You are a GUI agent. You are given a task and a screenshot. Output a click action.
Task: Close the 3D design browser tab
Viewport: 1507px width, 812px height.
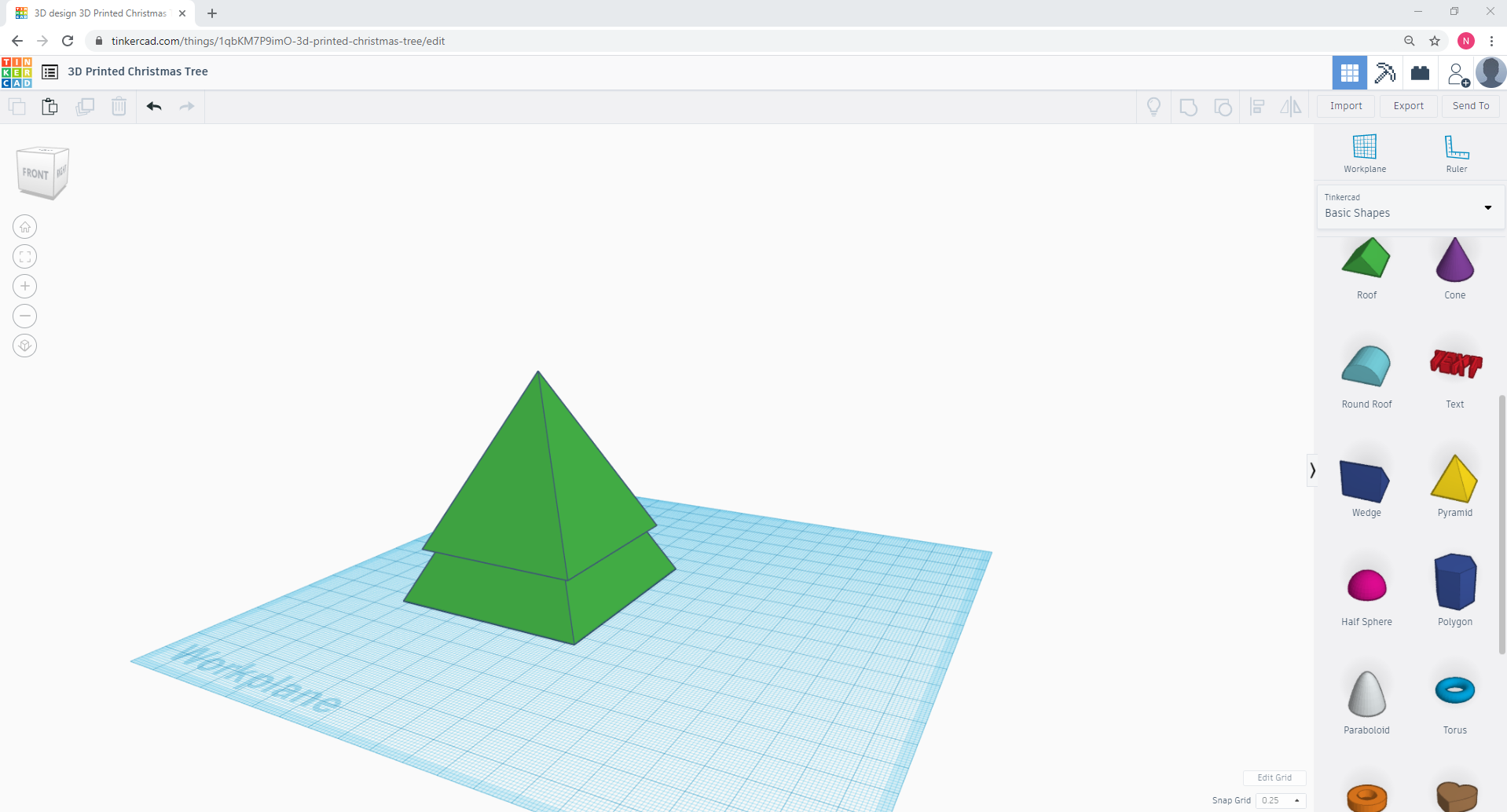click(x=182, y=13)
